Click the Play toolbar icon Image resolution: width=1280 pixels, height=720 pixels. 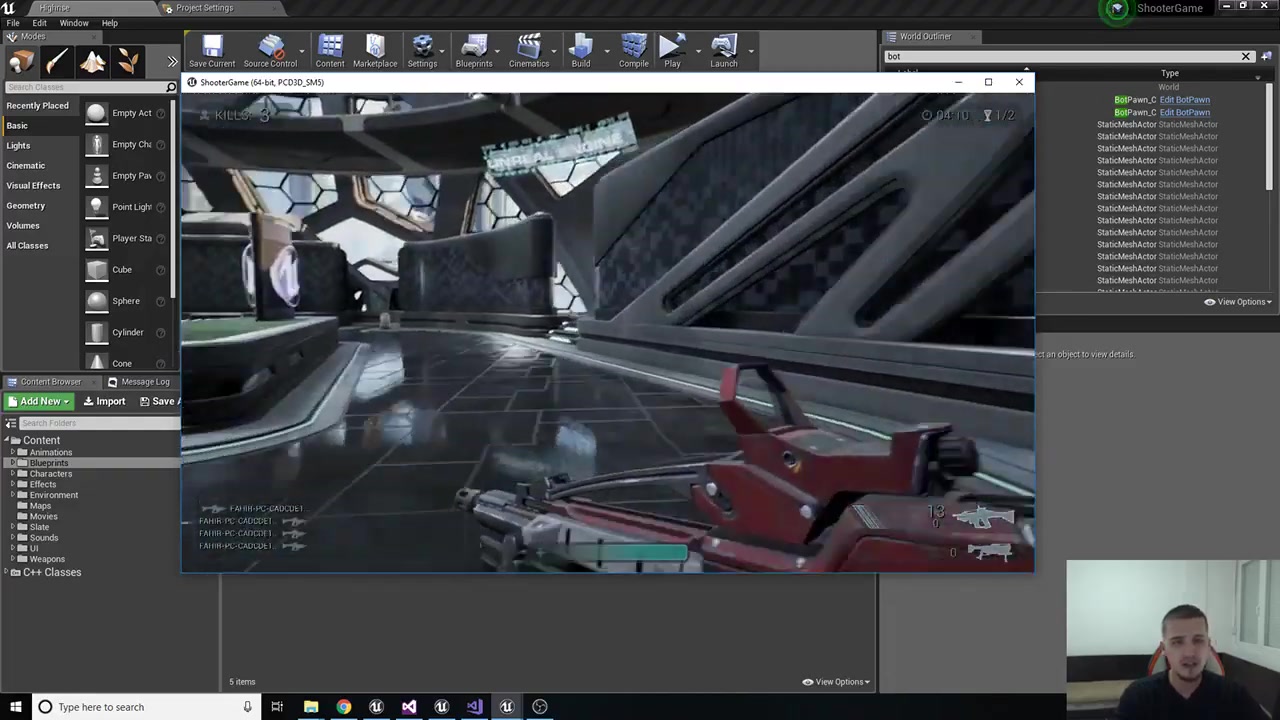(672, 51)
